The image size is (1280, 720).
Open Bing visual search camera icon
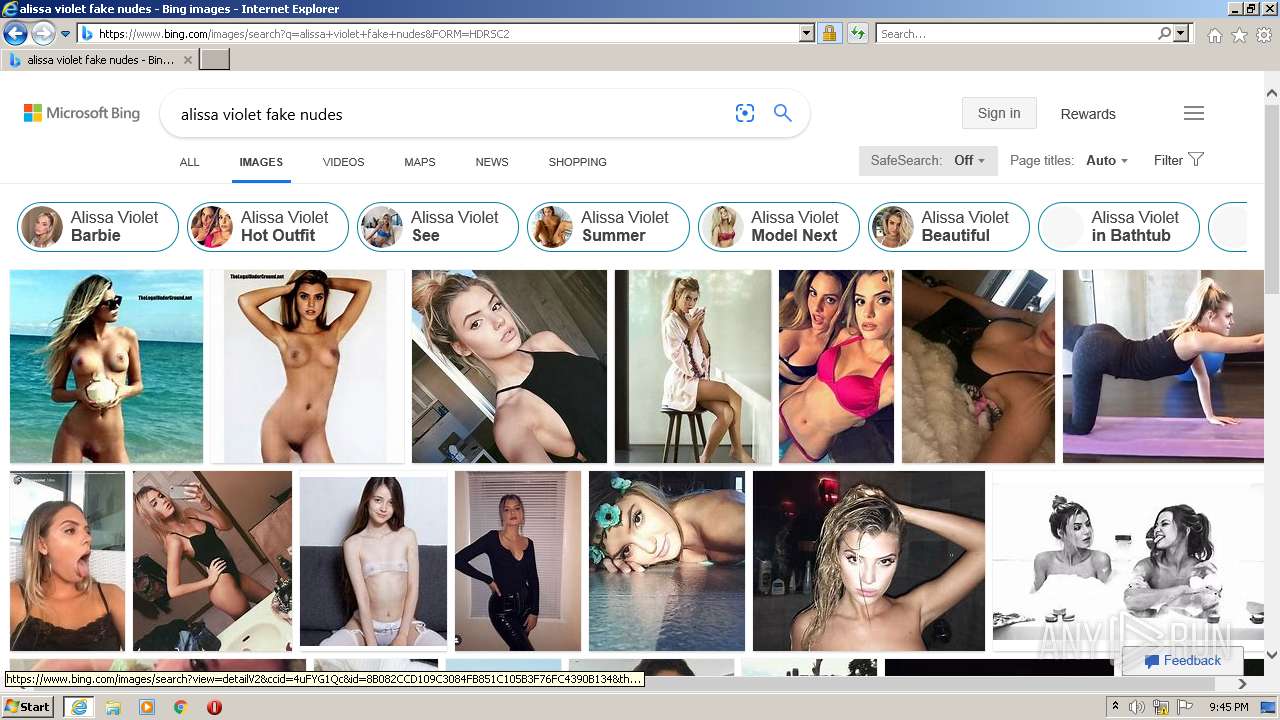click(745, 113)
